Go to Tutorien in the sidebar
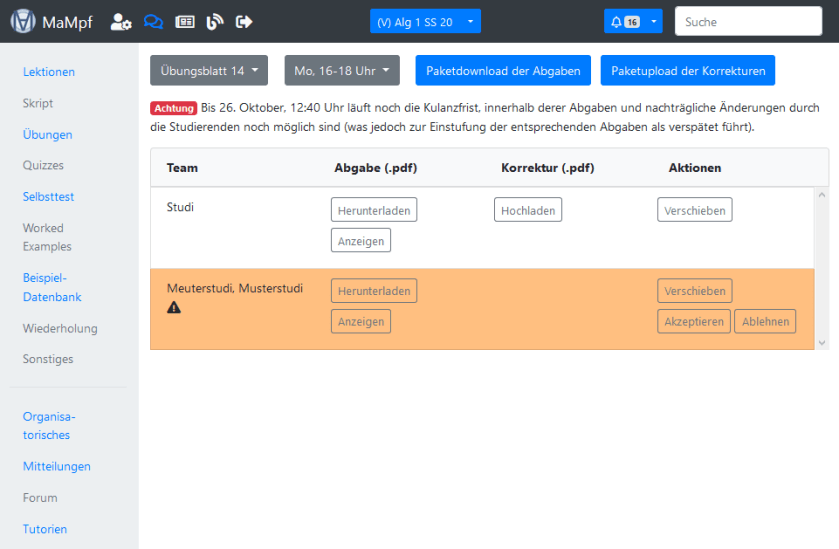 45,529
